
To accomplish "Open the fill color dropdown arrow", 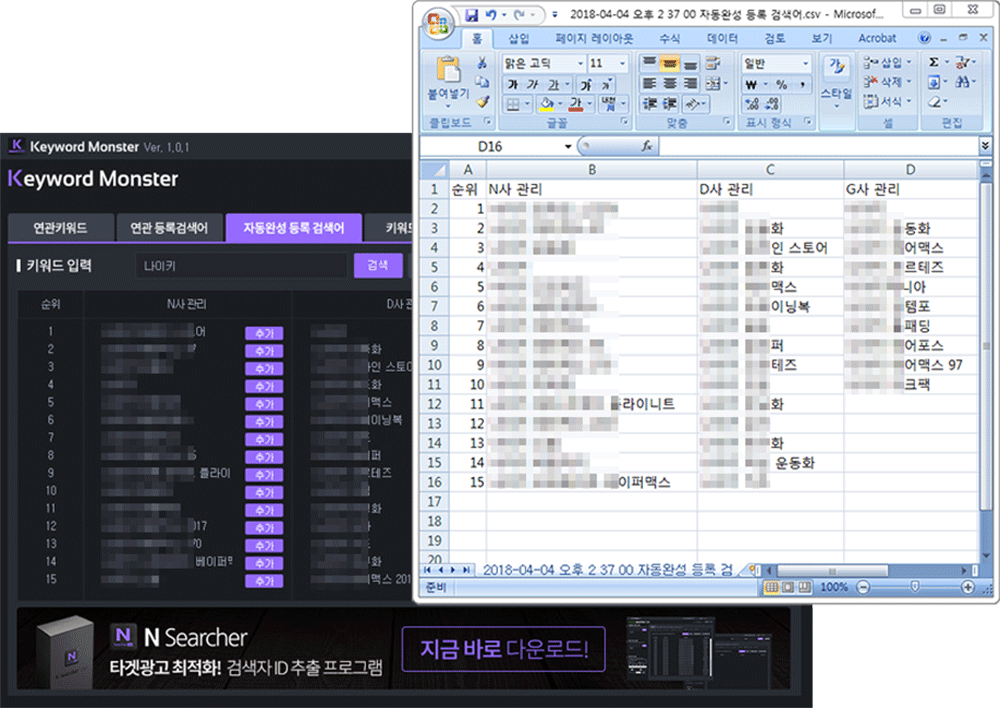I will [560, 103].
